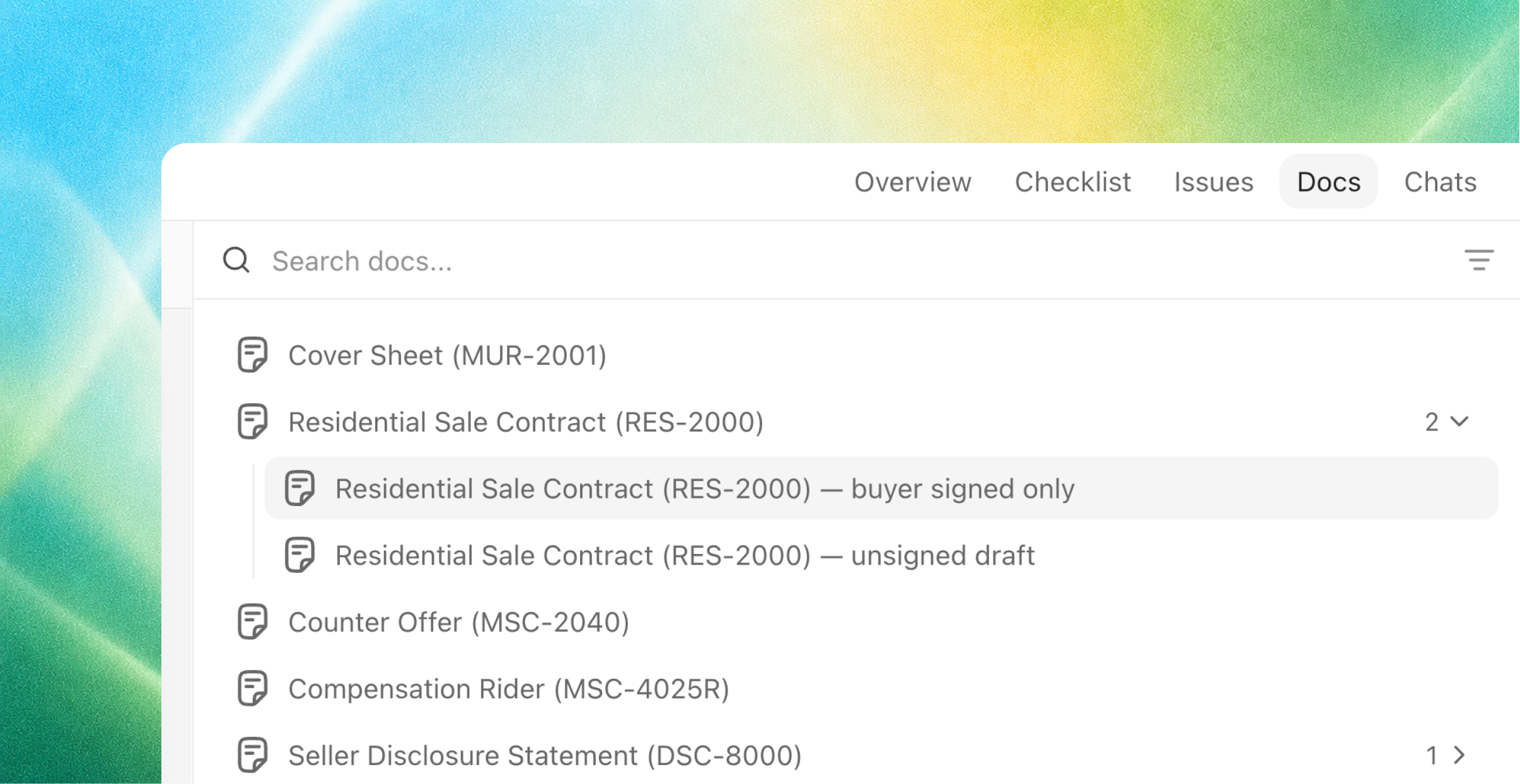Select the Docs tab
Image resolution: width=1520 pixels, height=784 pixels.
point(1328,182)
